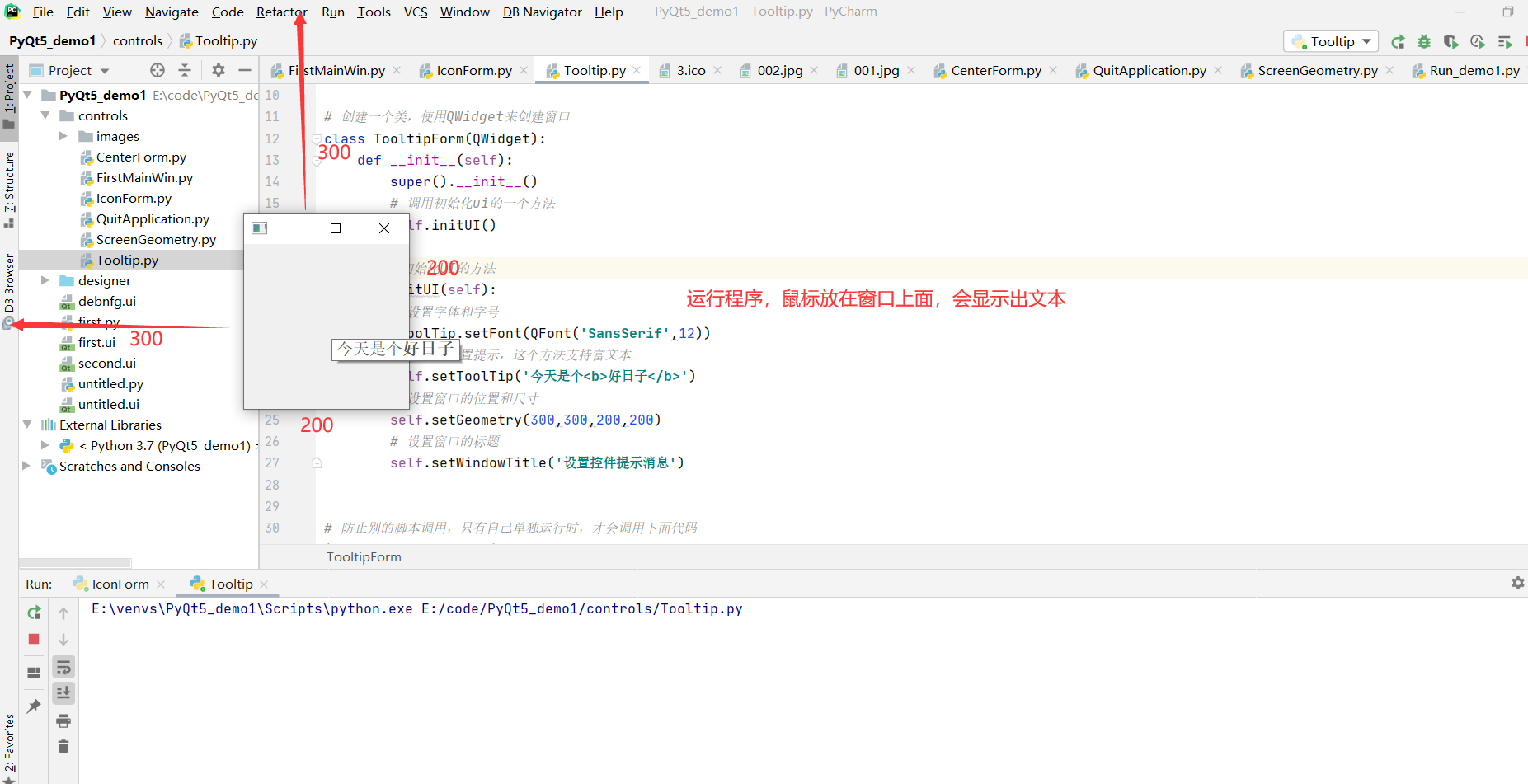
Task: Stop the running process in Run panel
Action: coord(34,639)
